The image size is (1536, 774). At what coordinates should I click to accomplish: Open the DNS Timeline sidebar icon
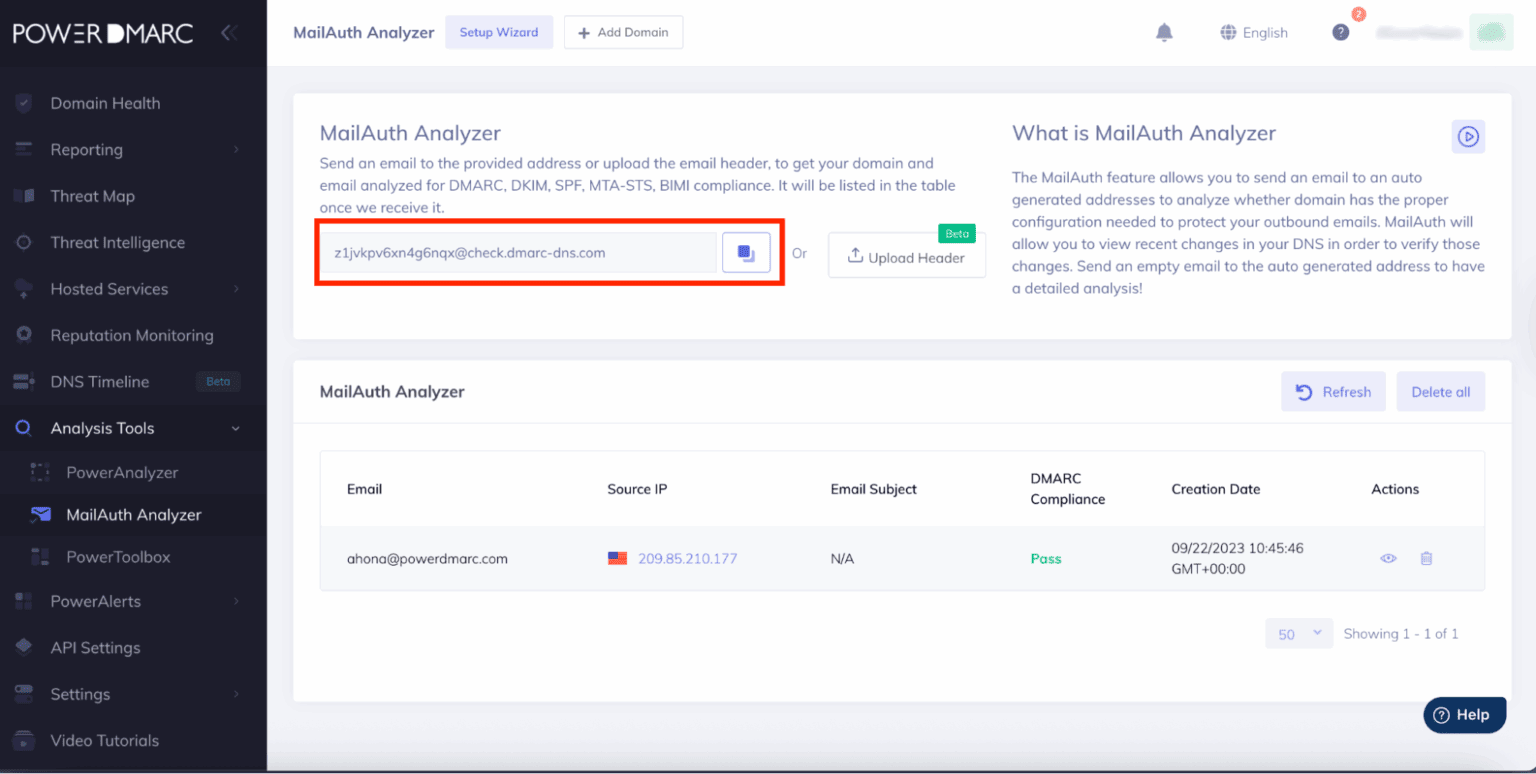pos(22,381)
